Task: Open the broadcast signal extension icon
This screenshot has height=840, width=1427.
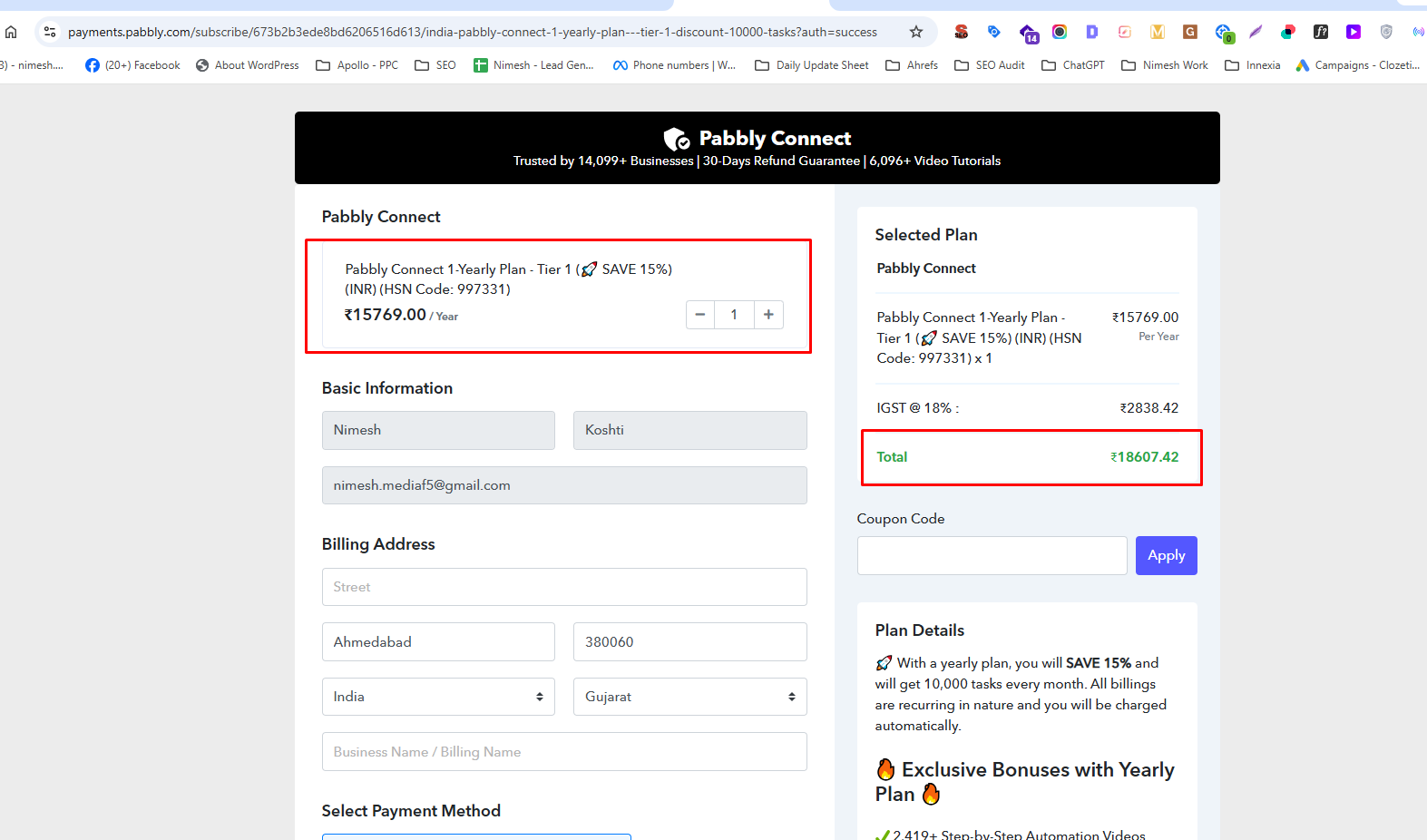Action: (x=1418, y=32)
